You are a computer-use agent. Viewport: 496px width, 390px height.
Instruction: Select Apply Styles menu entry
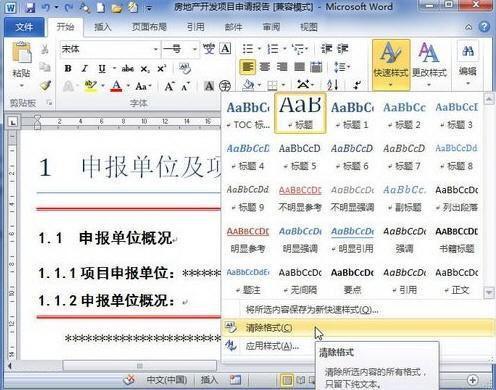(358, 346)
